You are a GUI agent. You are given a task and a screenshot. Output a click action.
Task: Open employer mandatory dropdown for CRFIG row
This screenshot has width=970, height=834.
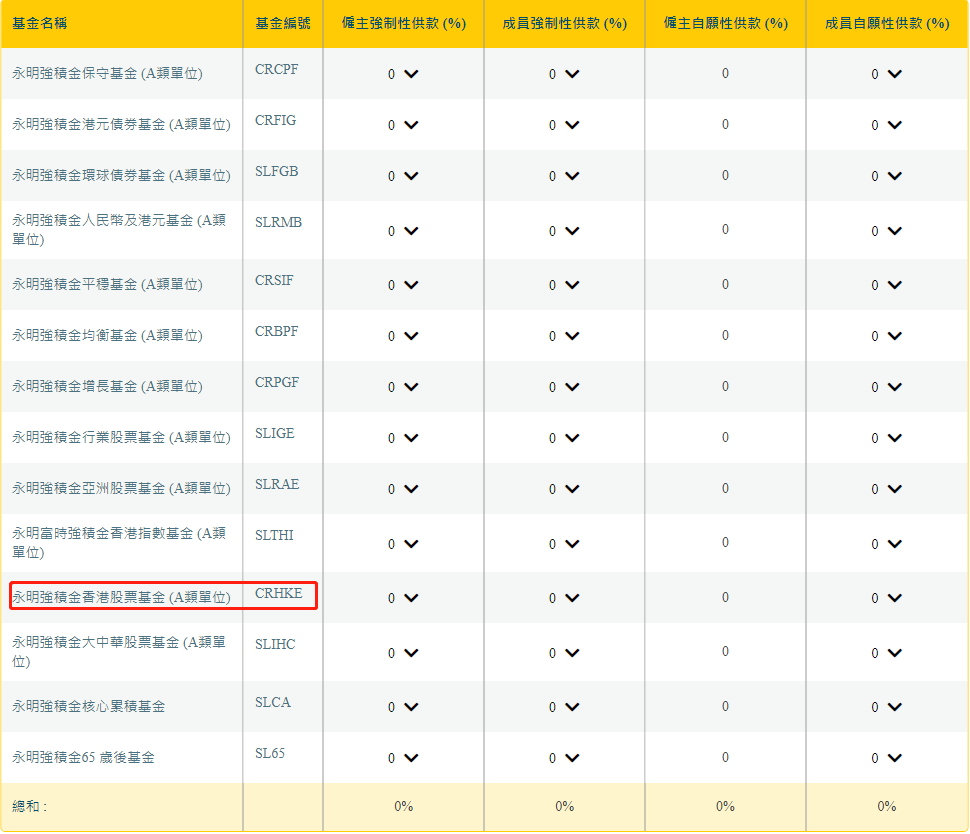[x=403, y=125]
